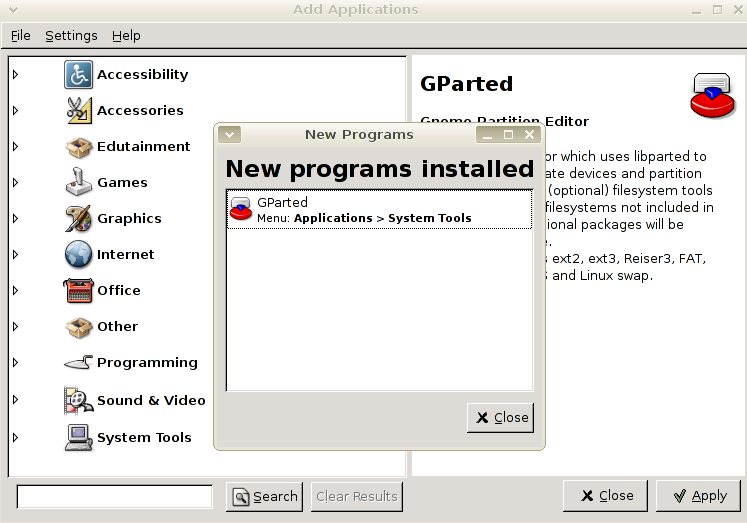Click the GParted icon in New Programs list

point(241,209)
